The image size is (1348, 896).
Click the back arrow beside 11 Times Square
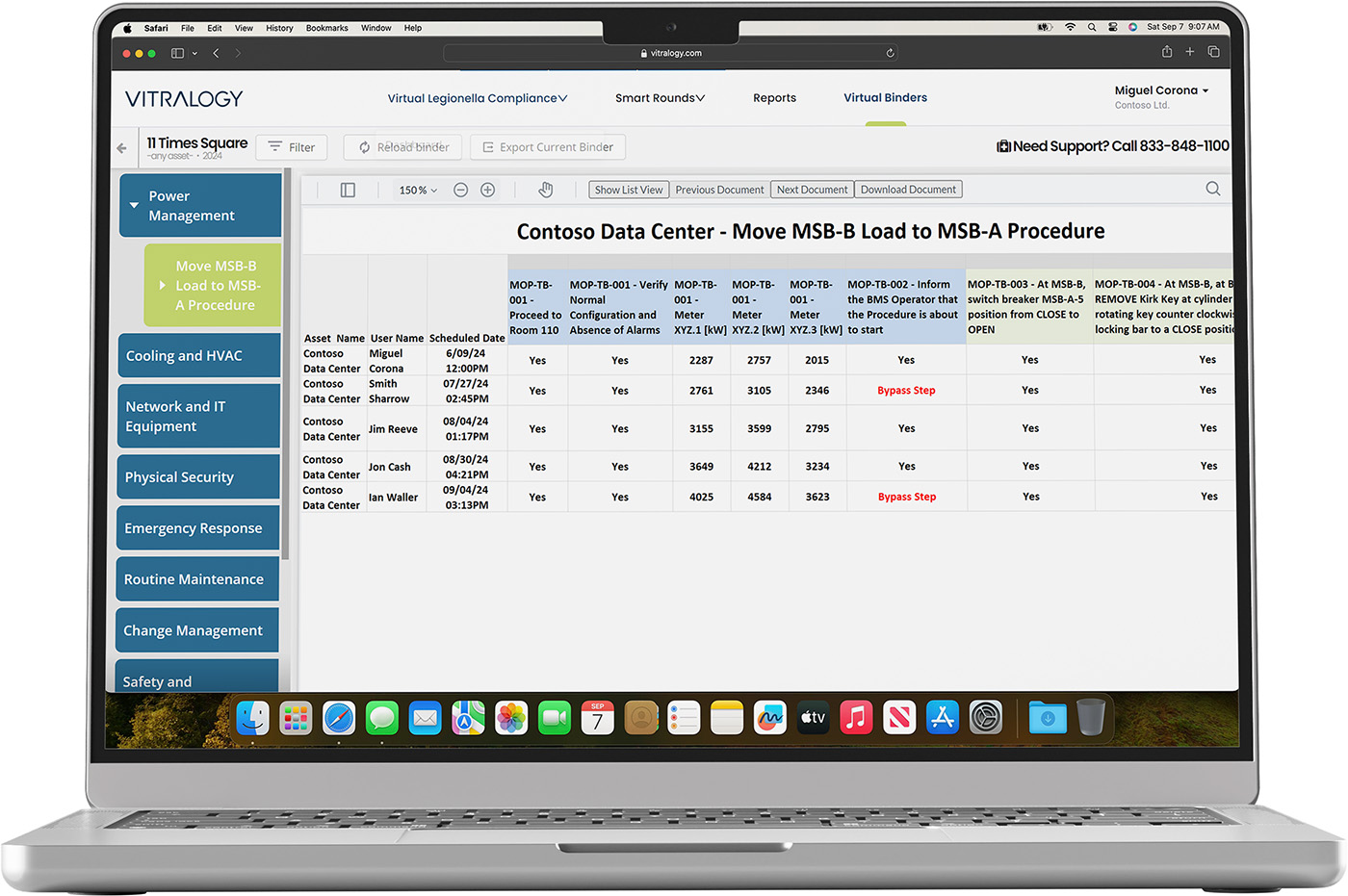coord(121,148)
